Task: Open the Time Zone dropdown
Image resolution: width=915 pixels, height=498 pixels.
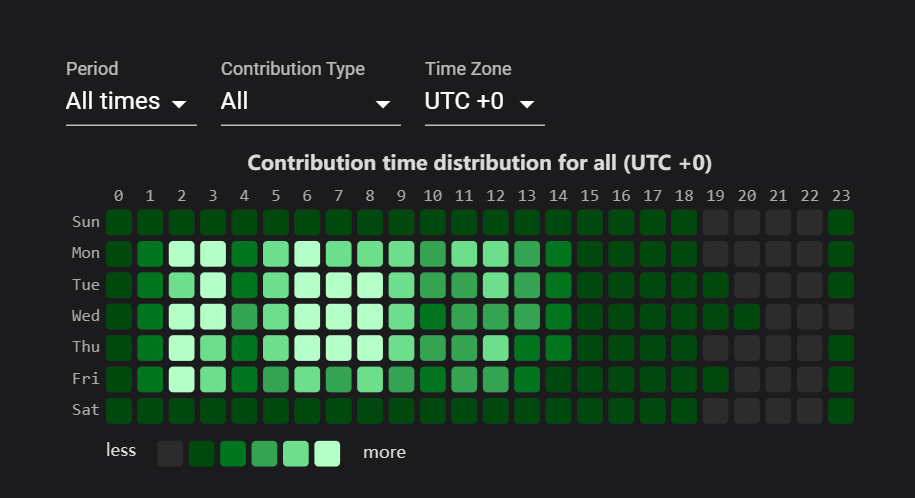Action: pos(484,102)
